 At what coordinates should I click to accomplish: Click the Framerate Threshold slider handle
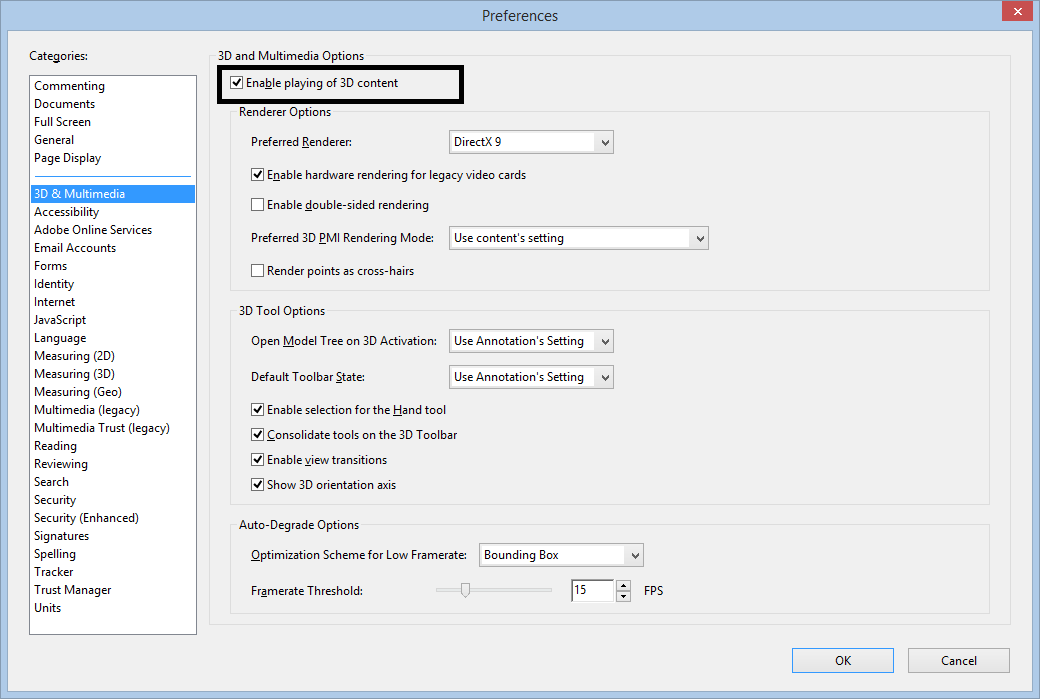click(x=465, y=590)
